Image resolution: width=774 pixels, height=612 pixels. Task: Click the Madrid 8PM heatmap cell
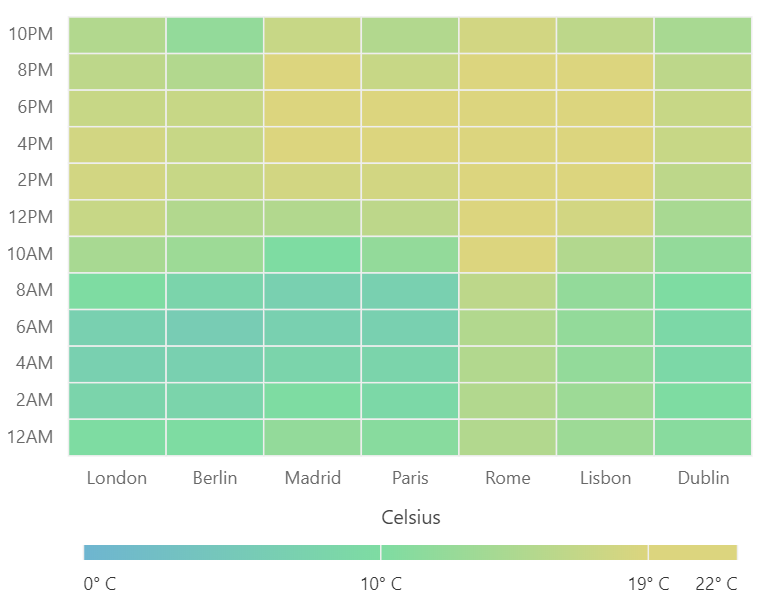pos(312,71)
